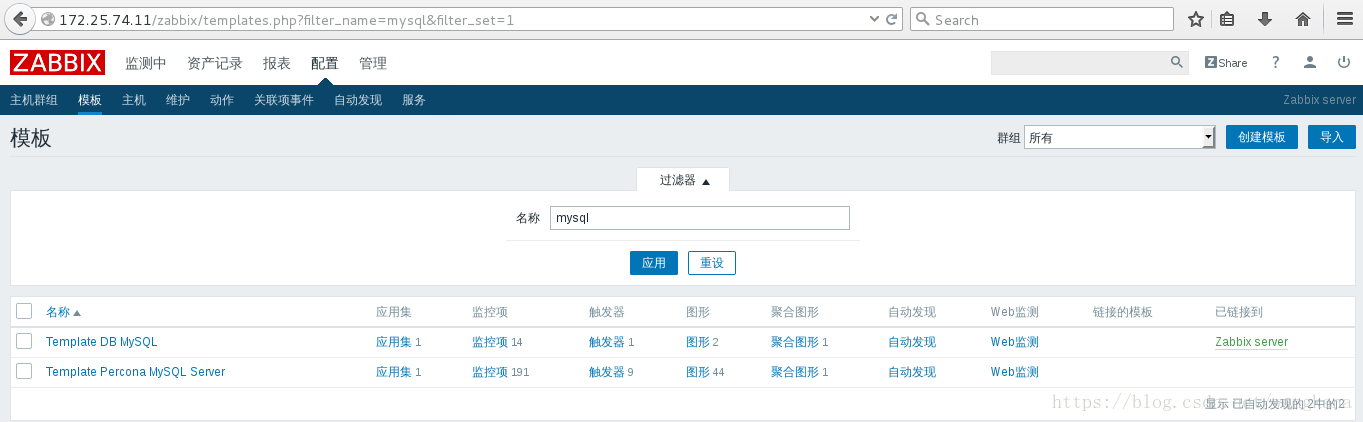This screenshot has height=422, width=1363.
Task: Click the 导入 button
Action: (x=1332, y=138)
